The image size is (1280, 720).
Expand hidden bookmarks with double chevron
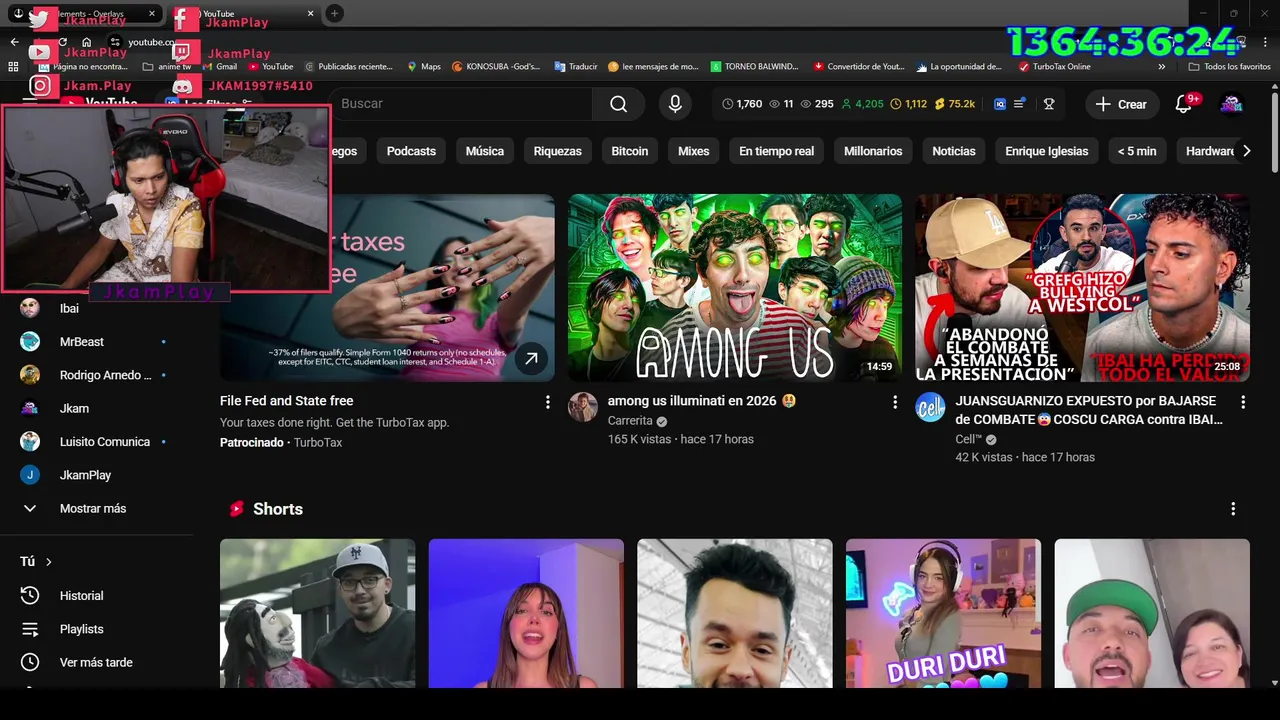point(1162,67)
